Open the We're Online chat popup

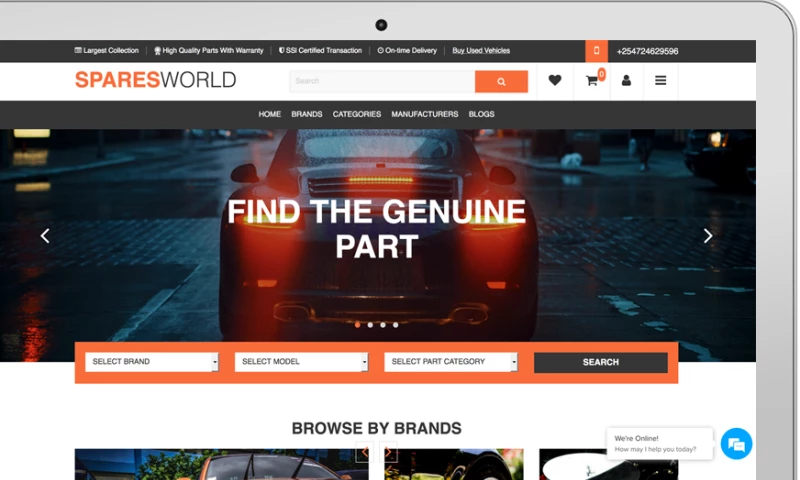coord(660,444)
